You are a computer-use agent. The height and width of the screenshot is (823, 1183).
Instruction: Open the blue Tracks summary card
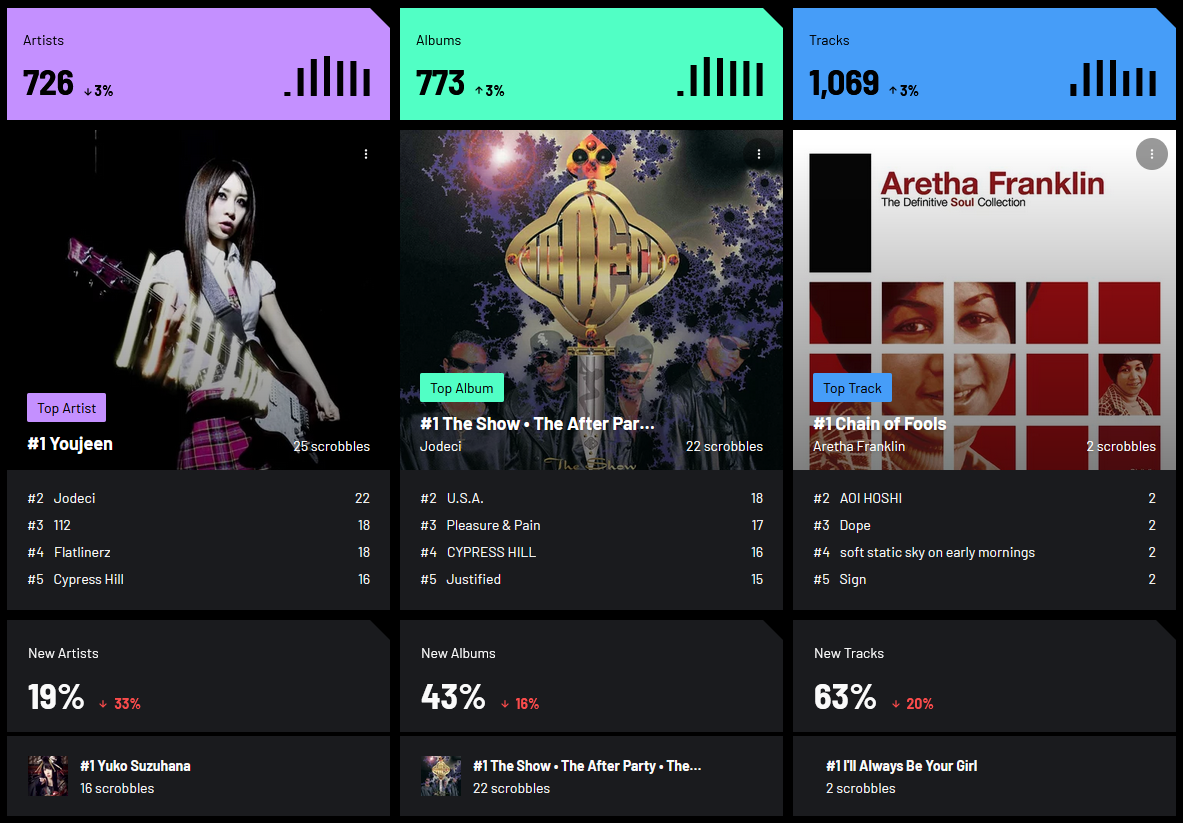(x=984, y=64)
